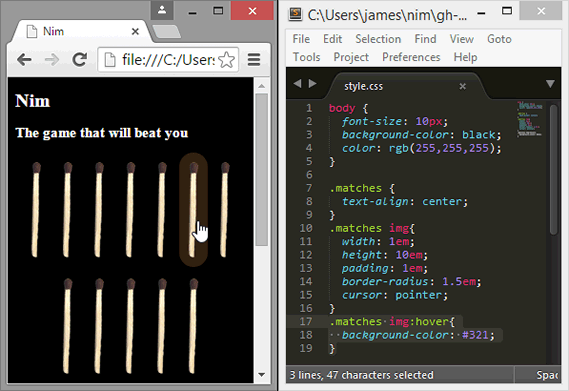Go to next tab with right arrow

tap(312, 84)
